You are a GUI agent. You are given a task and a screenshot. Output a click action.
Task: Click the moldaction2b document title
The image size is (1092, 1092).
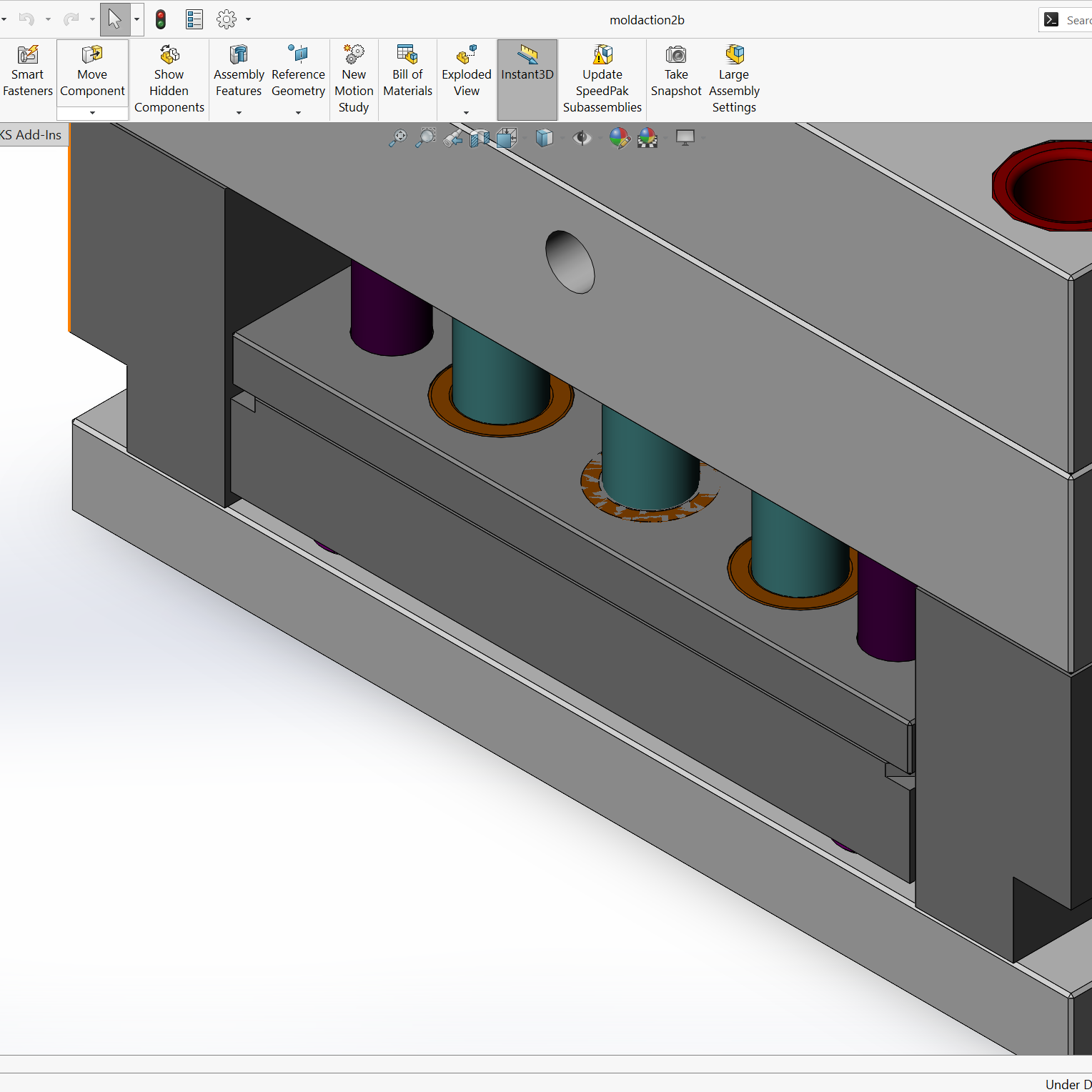[x=647, y=20]
